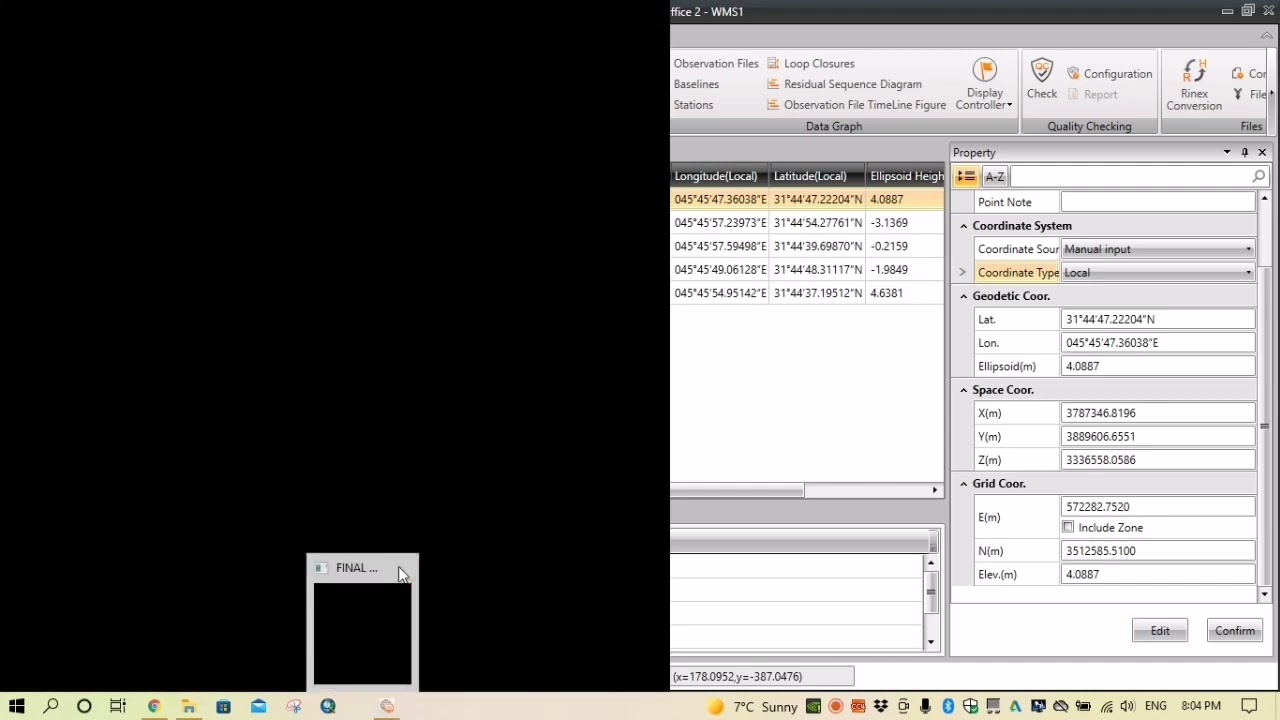1280x720 pixels.
Task: Click the E(m) value 572282.7520
Action: [1158, 507]
